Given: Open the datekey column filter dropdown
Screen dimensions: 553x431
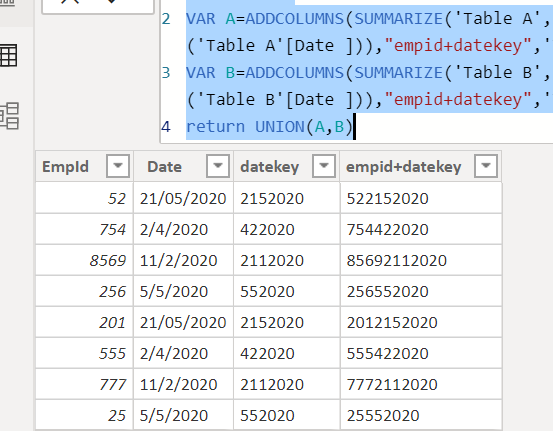Looking at the screenshot, I should pos(324,166).
